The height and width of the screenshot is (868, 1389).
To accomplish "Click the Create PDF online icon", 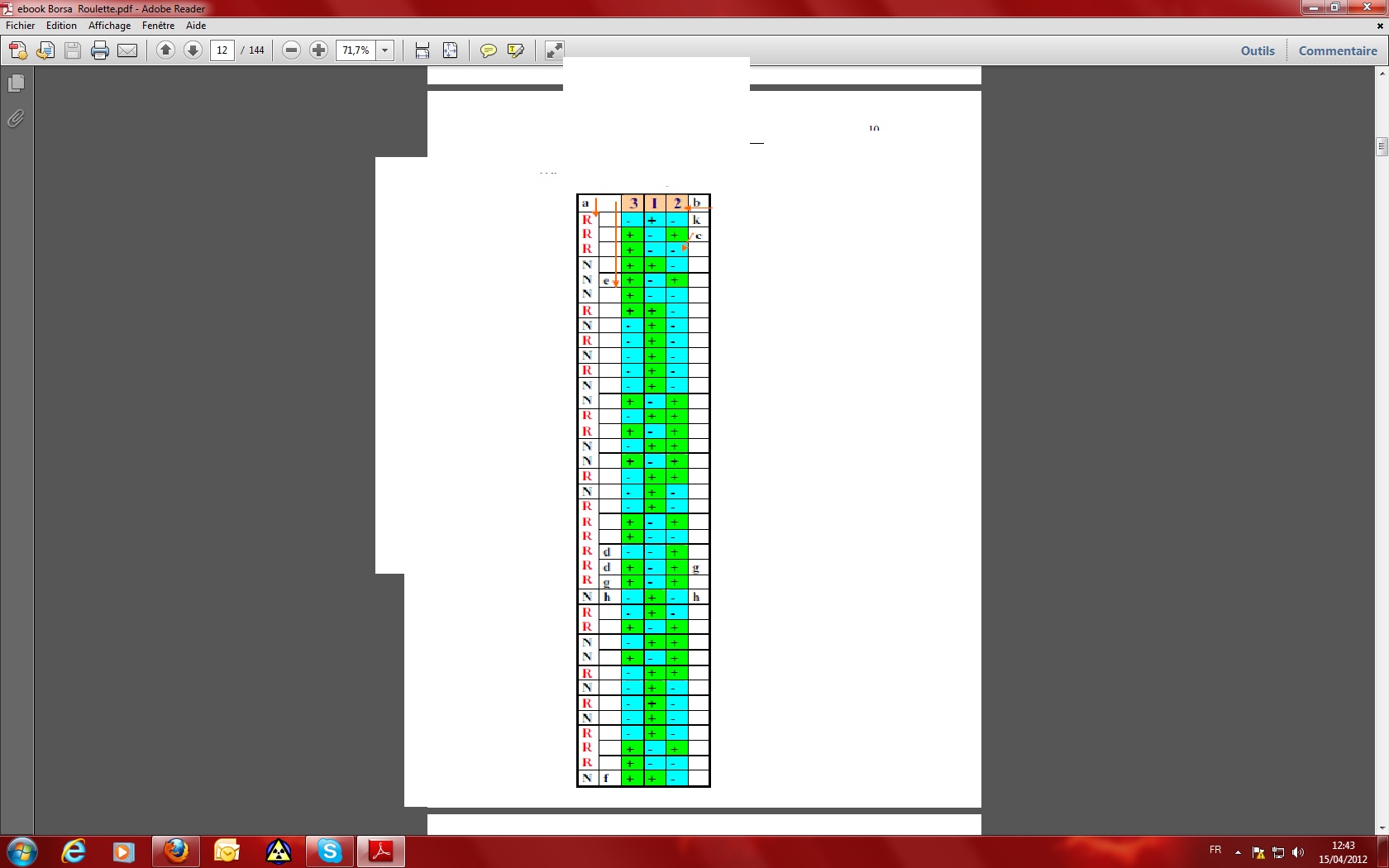I will pyautogui.click(x=17, y=50).
